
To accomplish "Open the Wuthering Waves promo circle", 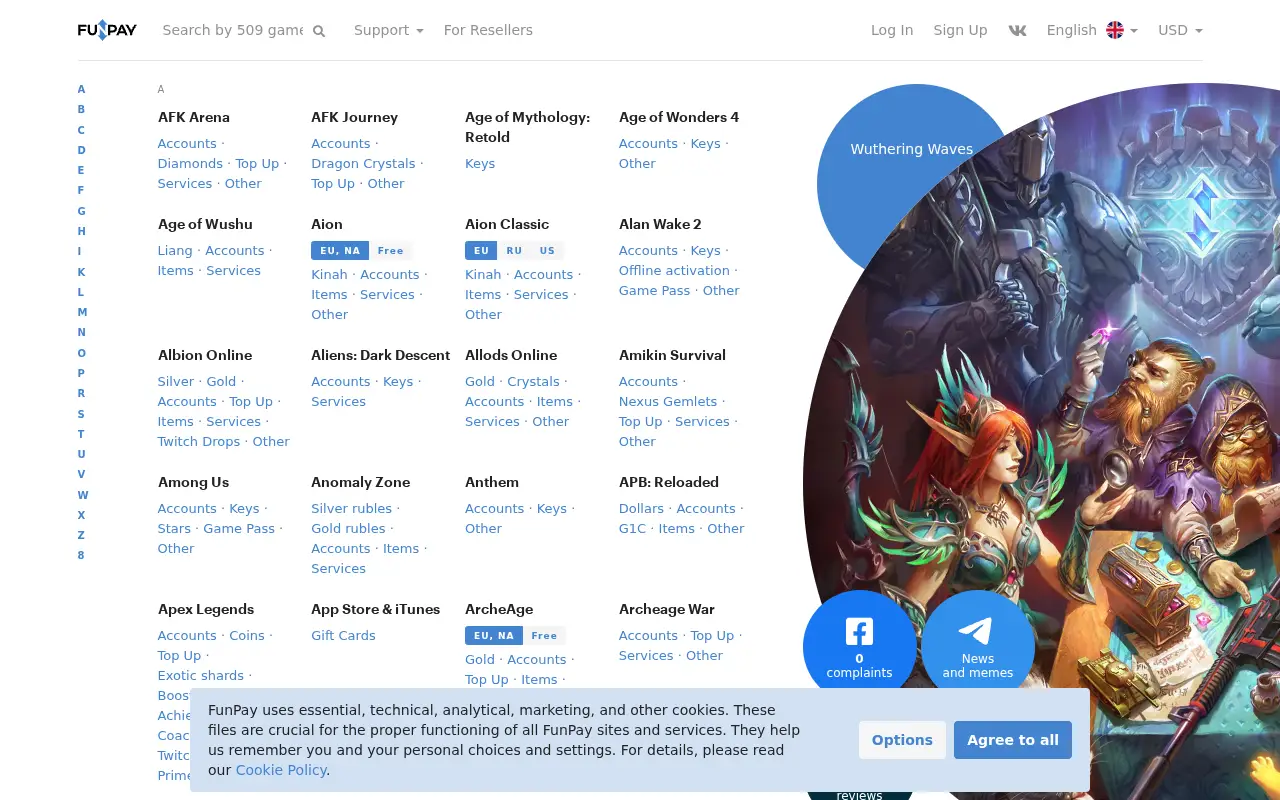I will (x=912, y=149).
